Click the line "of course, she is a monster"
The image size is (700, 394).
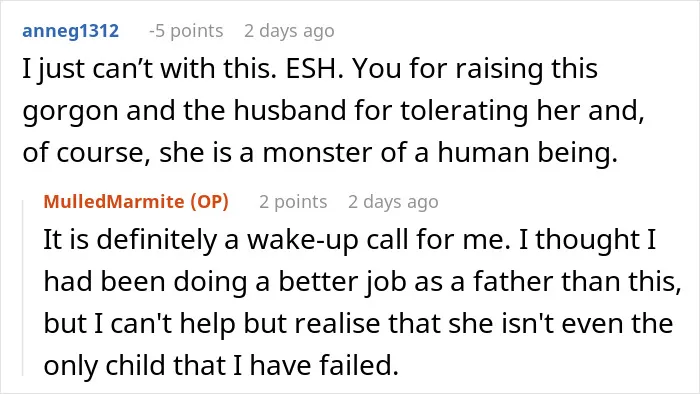tap(320, 153)
